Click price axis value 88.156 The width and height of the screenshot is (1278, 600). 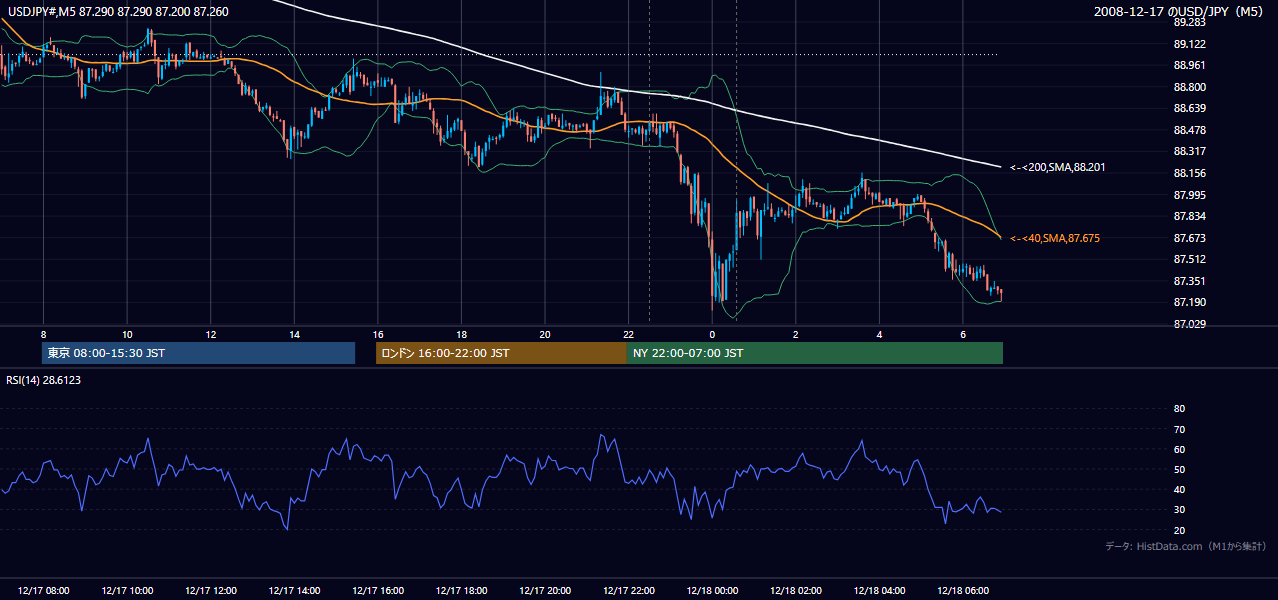[x=1189, y=173]
